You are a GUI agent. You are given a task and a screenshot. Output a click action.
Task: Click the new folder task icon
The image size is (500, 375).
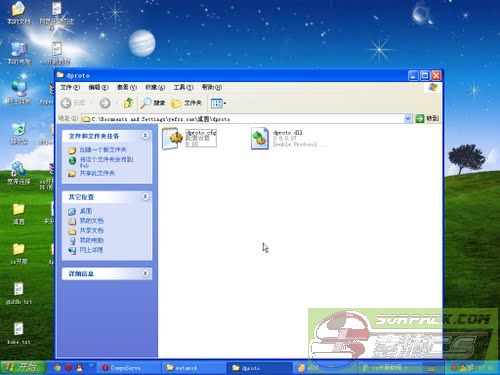pos(72,150)
